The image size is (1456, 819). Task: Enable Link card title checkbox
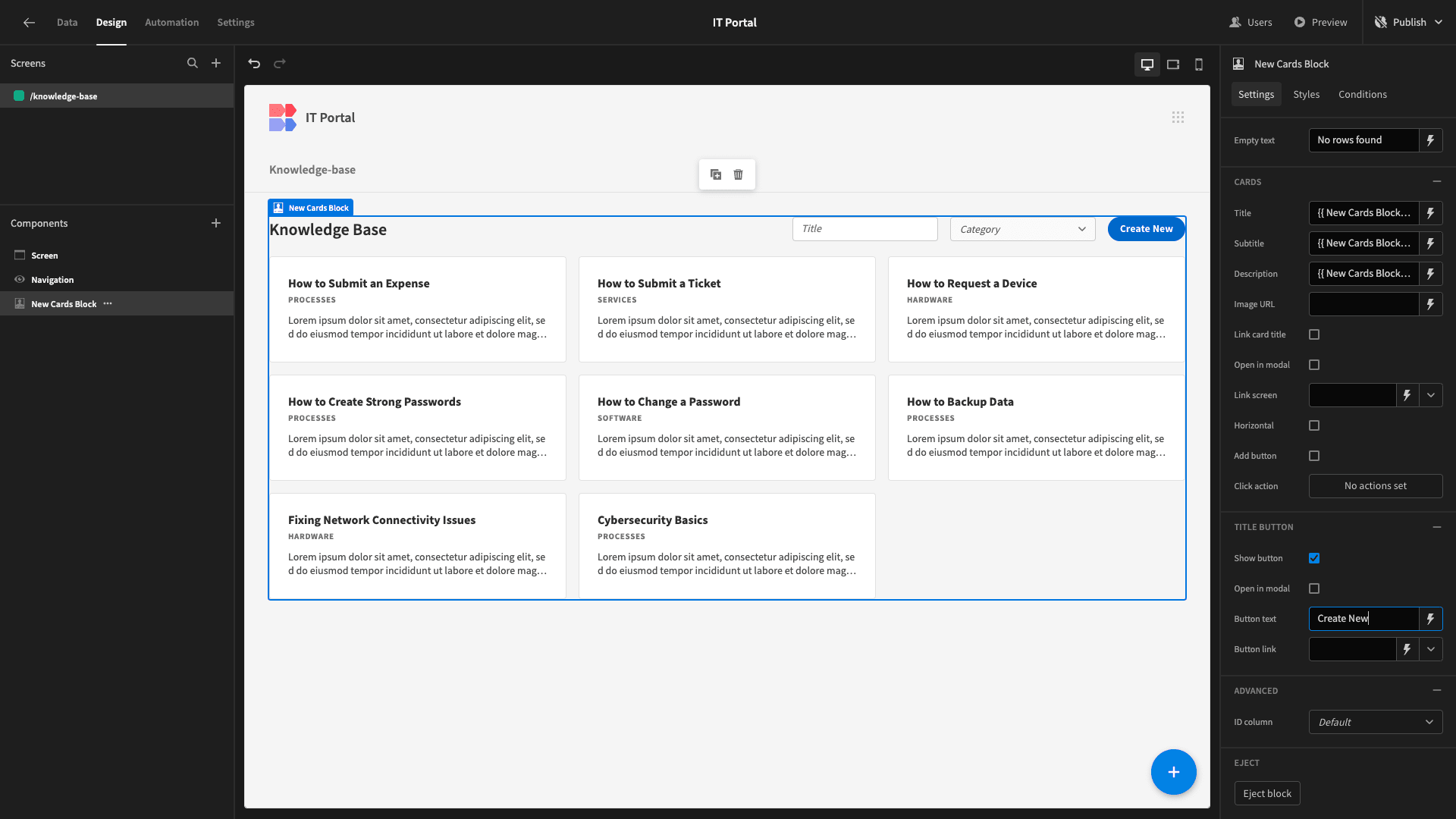coord(1314,334)
